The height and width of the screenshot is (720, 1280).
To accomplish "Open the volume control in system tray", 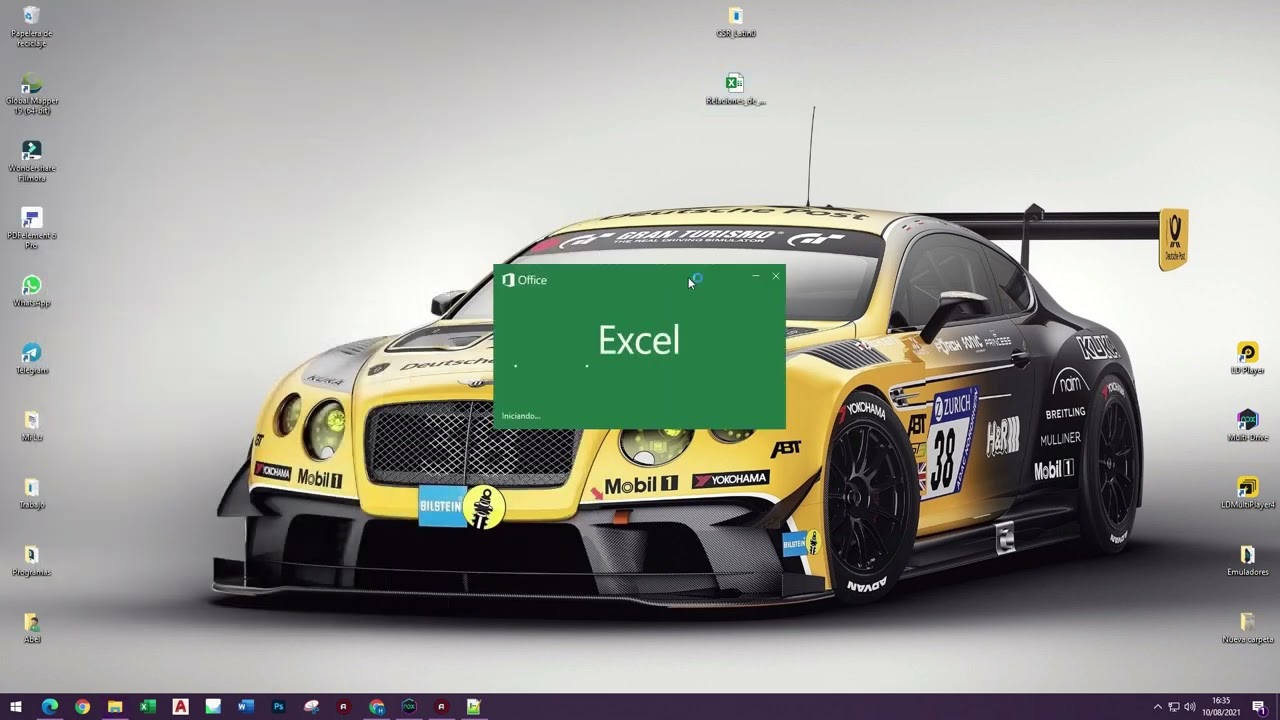I will (1190, 707).
